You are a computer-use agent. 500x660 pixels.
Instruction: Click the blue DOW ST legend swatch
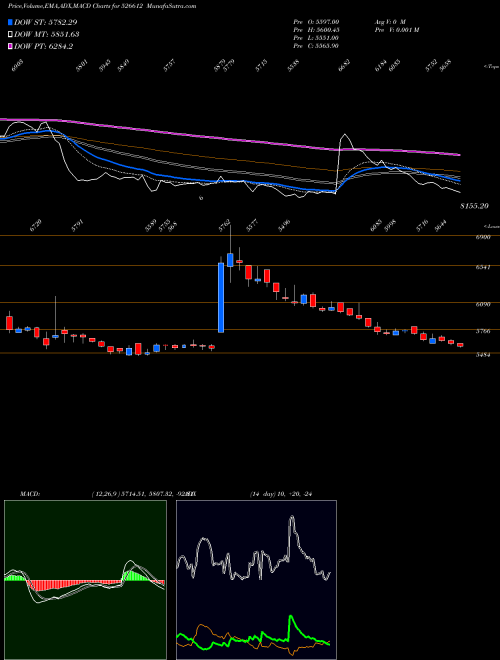click(10, 22)
